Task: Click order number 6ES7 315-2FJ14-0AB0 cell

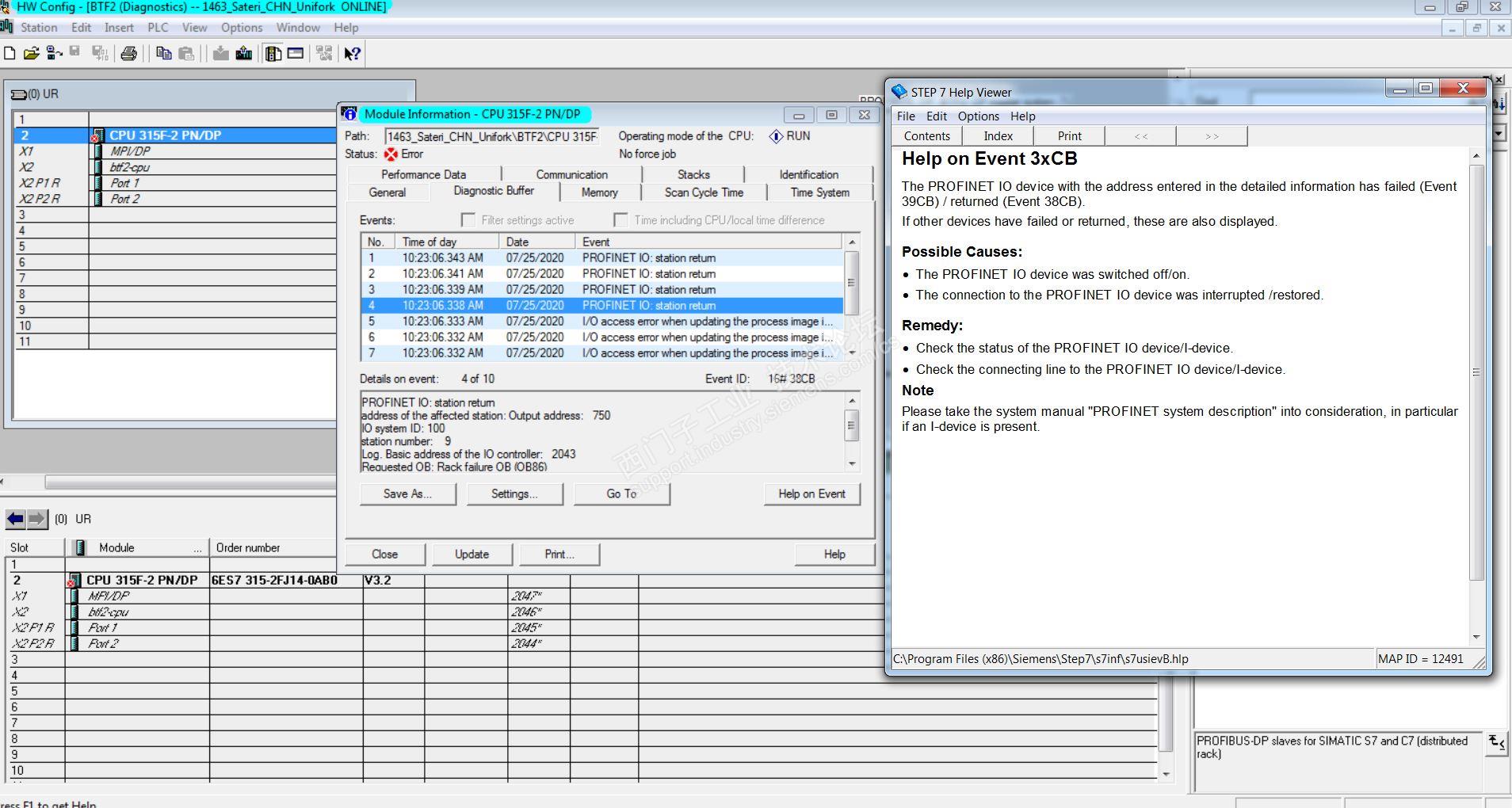Action: (x=286, y=580)
